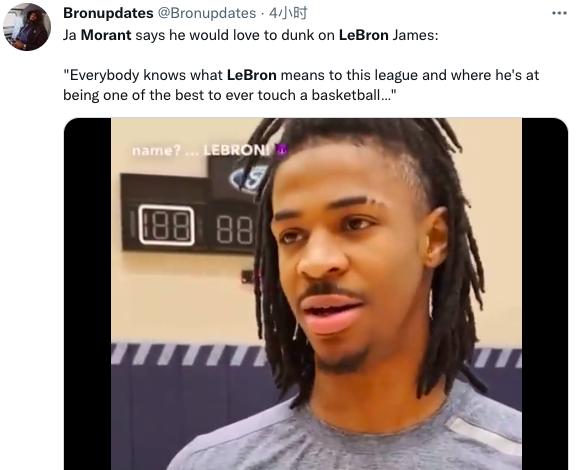Viewport: 581px width, 470px height.
Task: Click the blue logo above the scoreboard
Action: [x=247, y=179]
